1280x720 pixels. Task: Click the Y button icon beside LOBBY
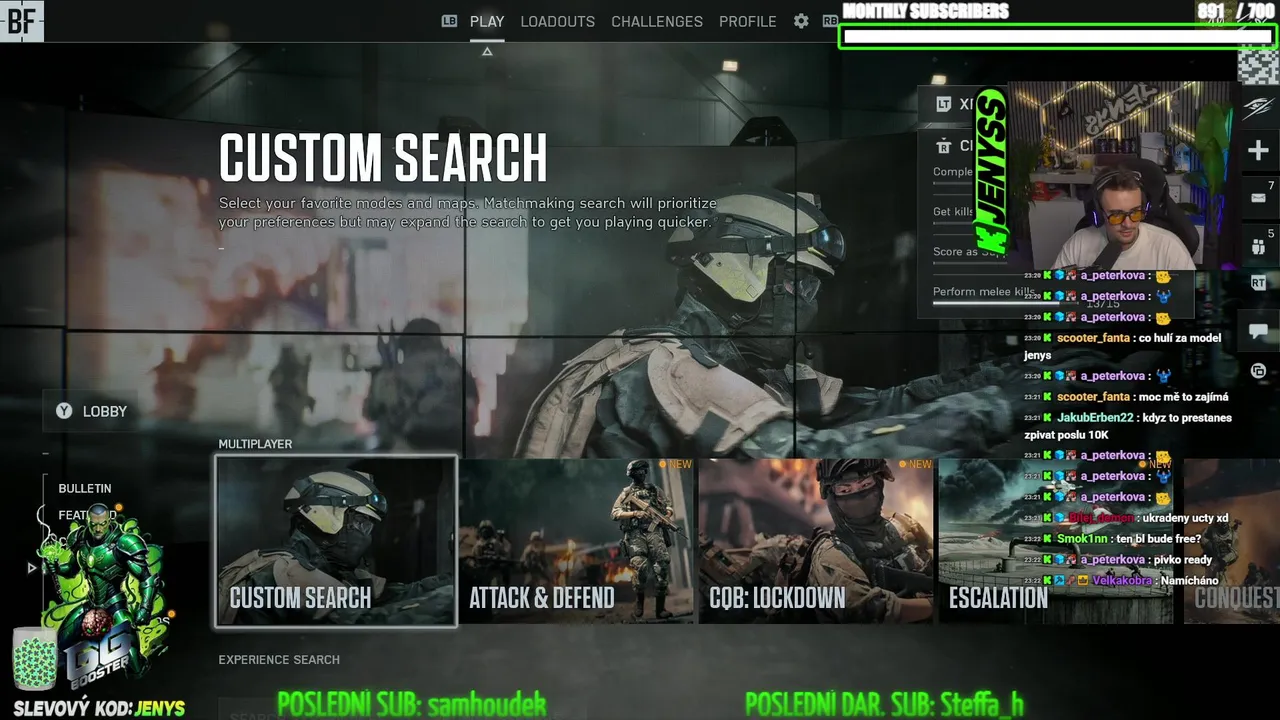tap(64, 411)
